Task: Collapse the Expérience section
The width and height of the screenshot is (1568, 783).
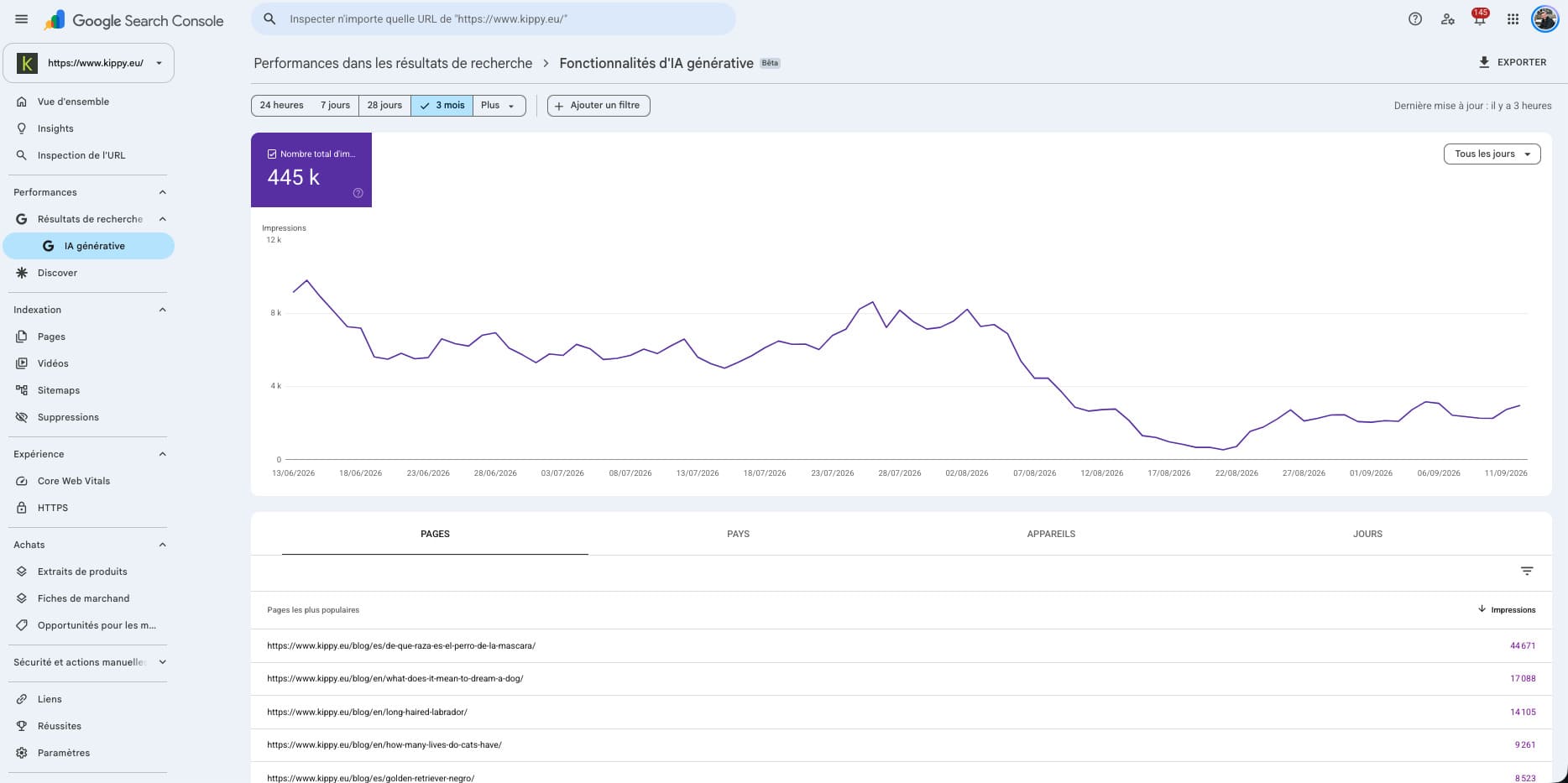Action: pos(163,454)
